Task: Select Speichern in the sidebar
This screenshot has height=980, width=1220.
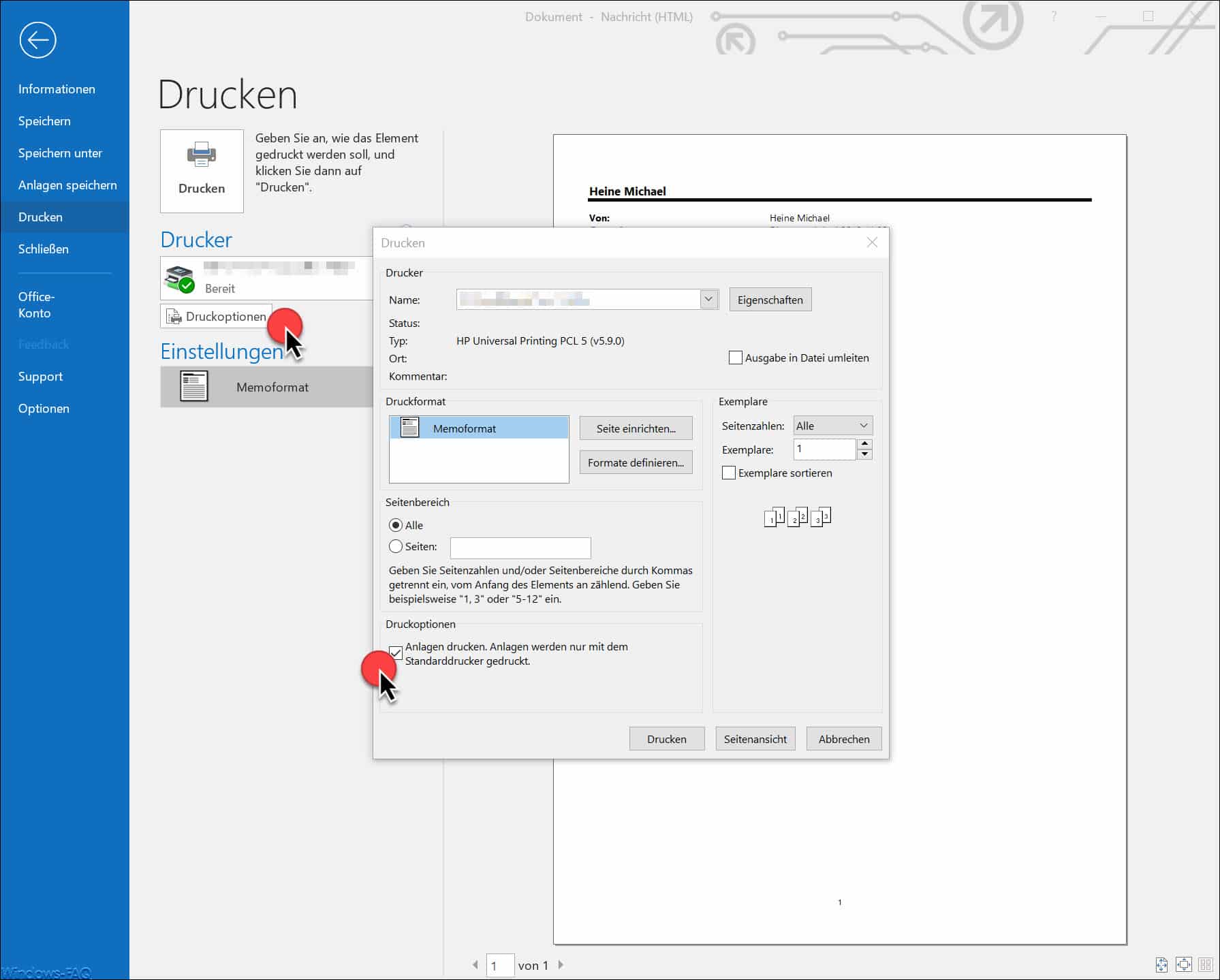Action: (x=44, y=121)
